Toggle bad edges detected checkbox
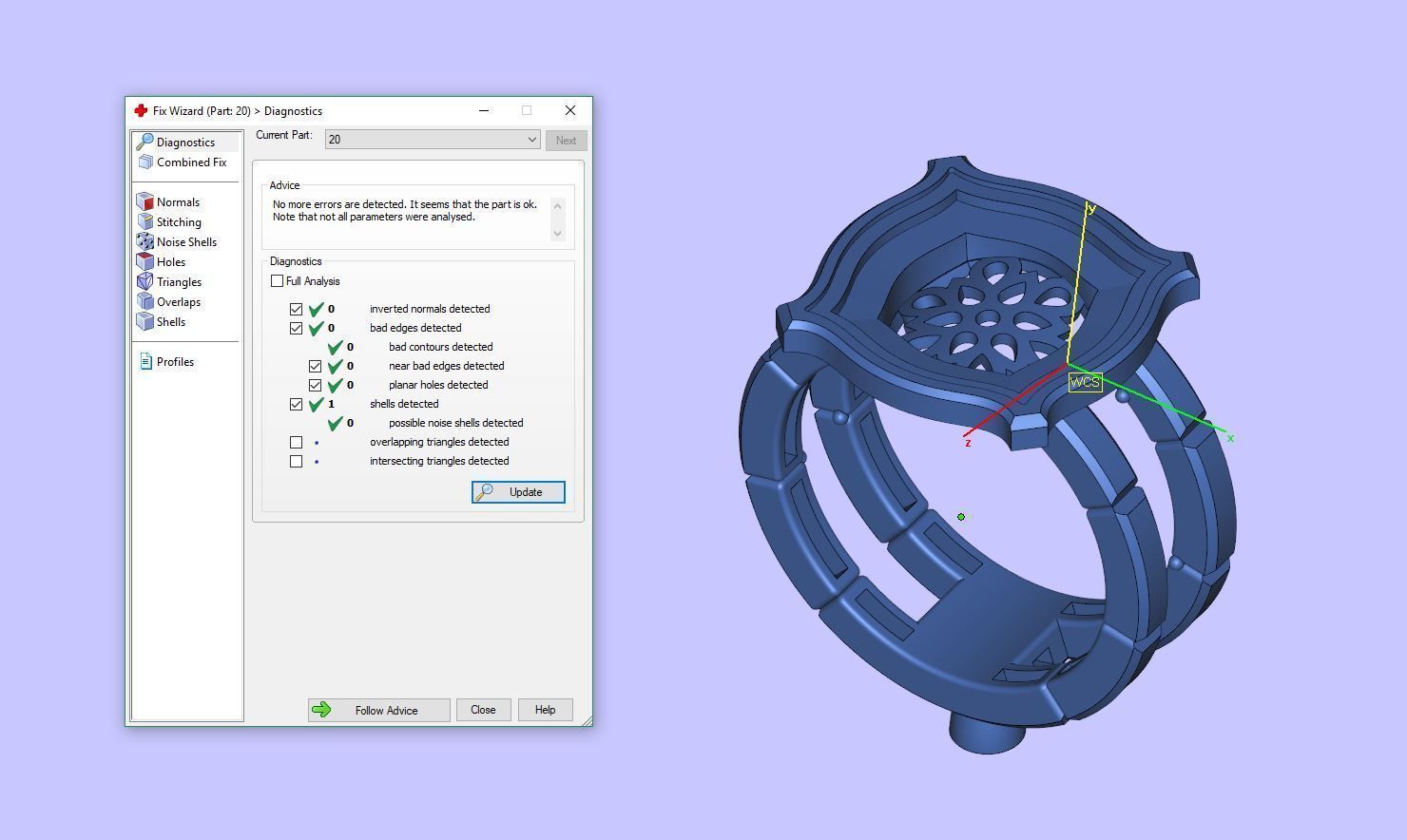Image resolution: width=1407 pixels, height=840 pixels. tap(296, 328)
